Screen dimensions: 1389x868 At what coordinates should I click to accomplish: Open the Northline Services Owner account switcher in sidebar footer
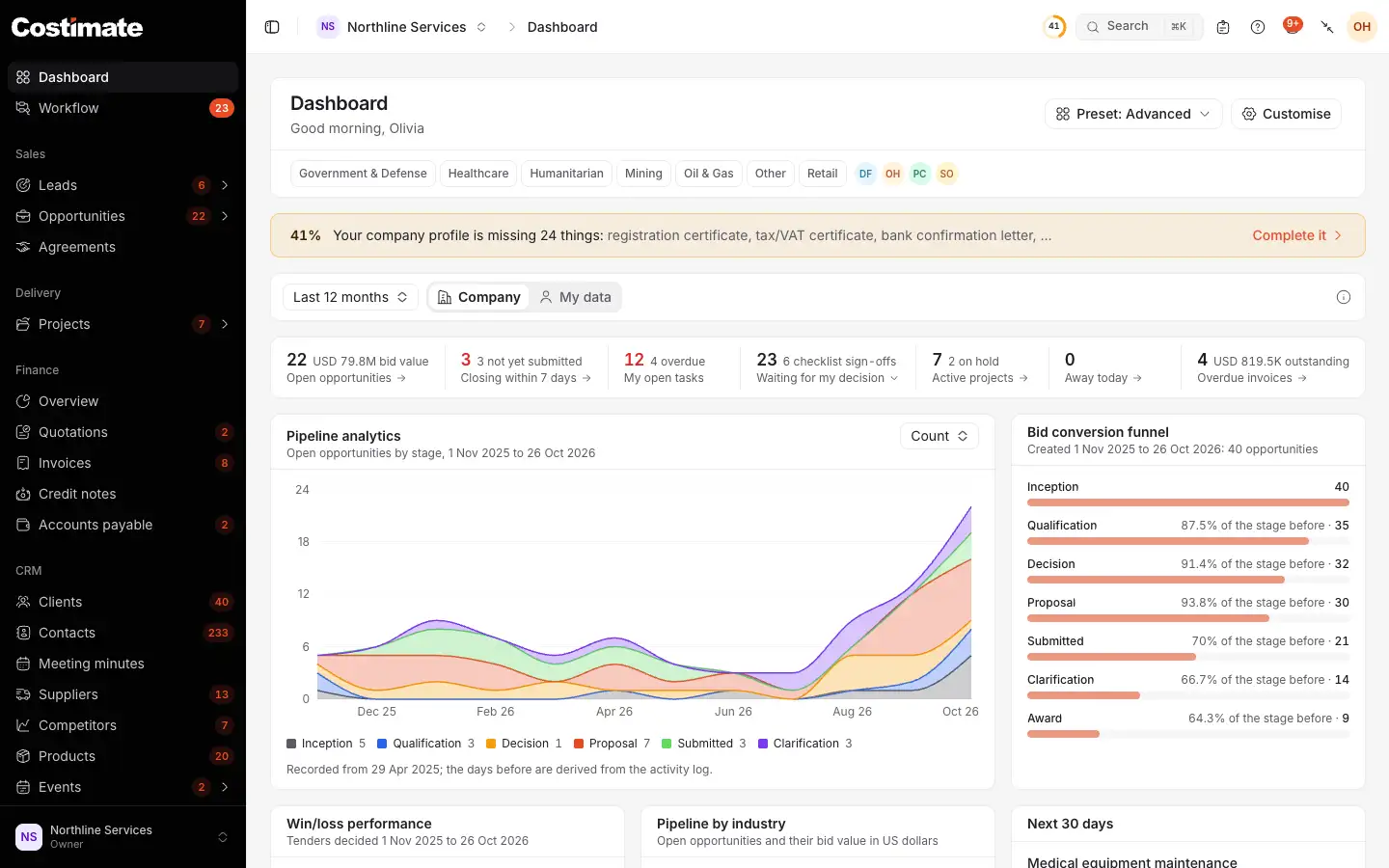(123, 837)
